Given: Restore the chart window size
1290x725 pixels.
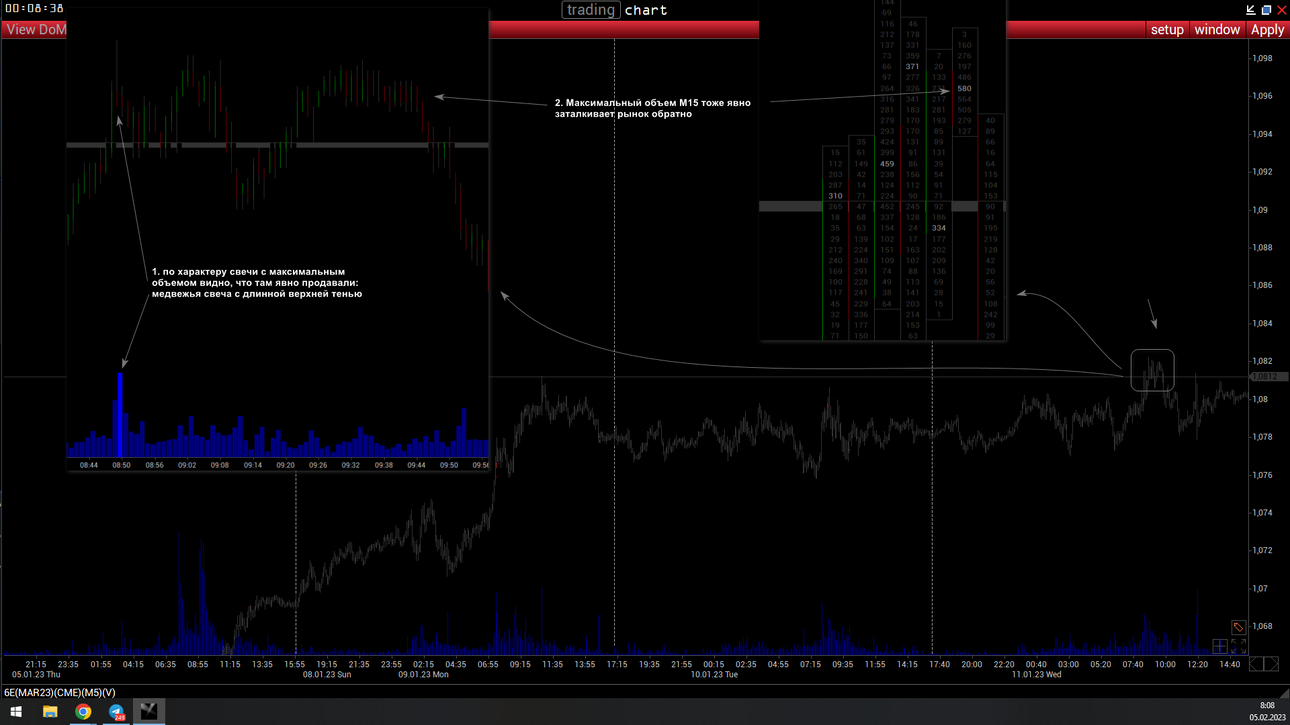Looking at the screenshot, I should [x=1266, y=10].
